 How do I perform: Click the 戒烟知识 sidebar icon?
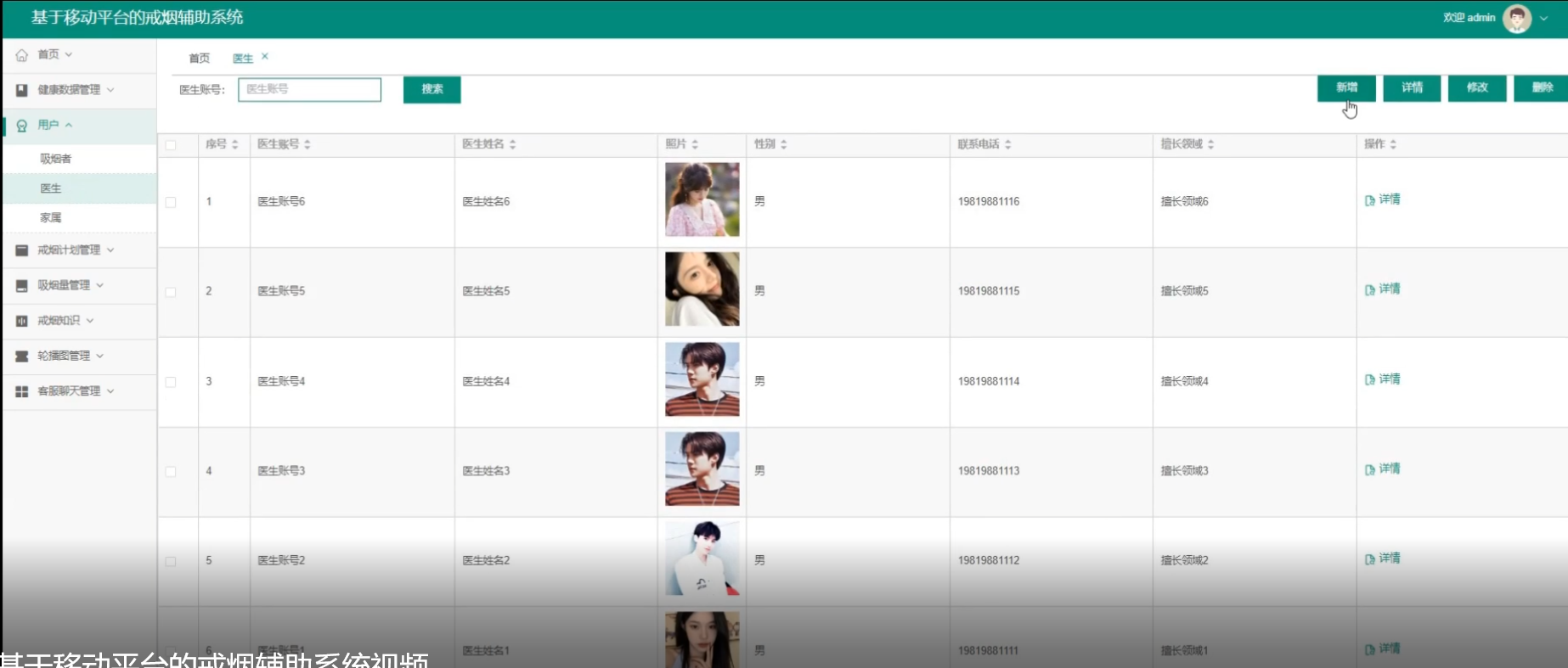(x=22, y=321)
